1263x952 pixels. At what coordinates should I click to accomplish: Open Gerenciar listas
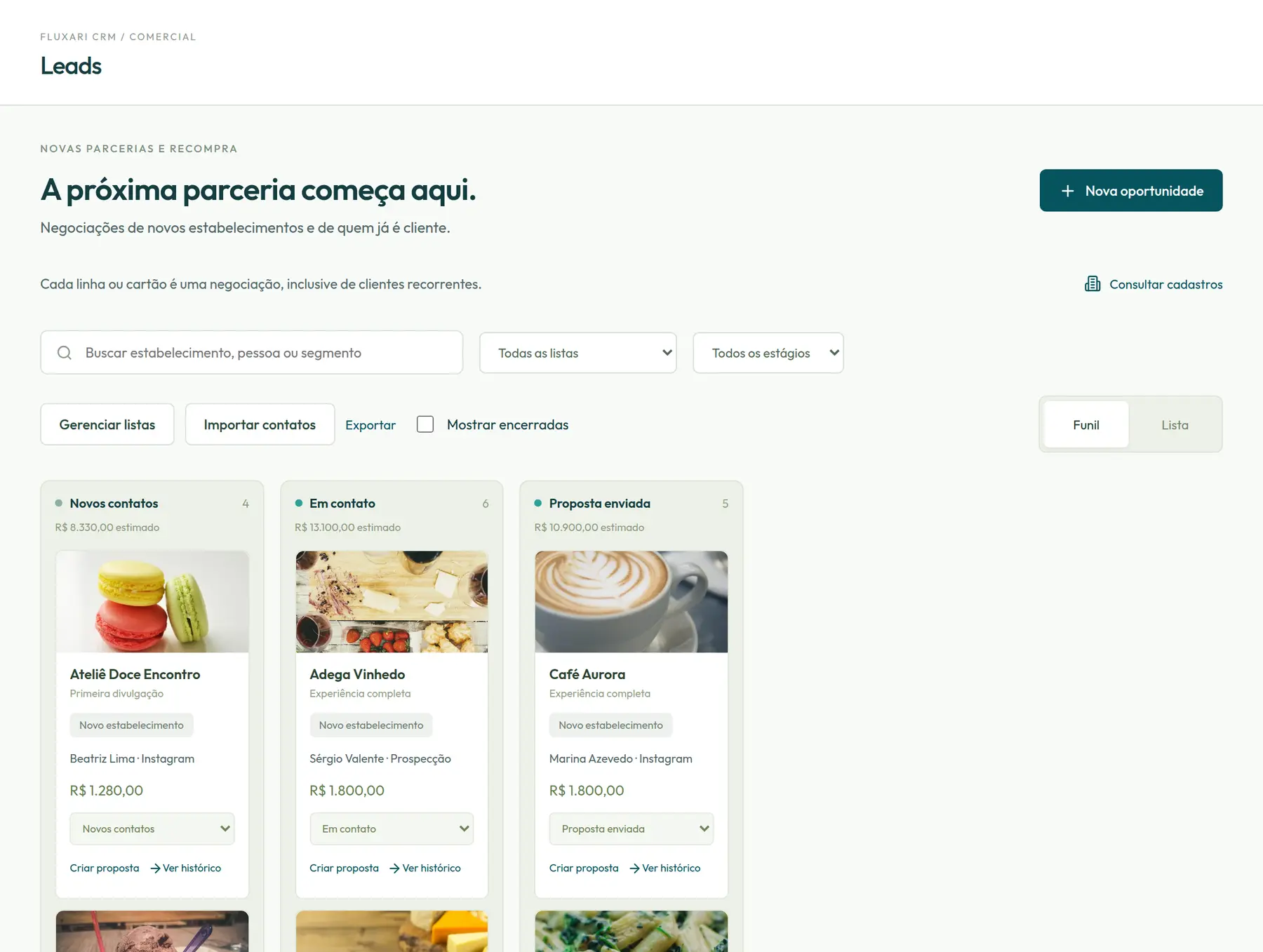click(x=107, y=424)
